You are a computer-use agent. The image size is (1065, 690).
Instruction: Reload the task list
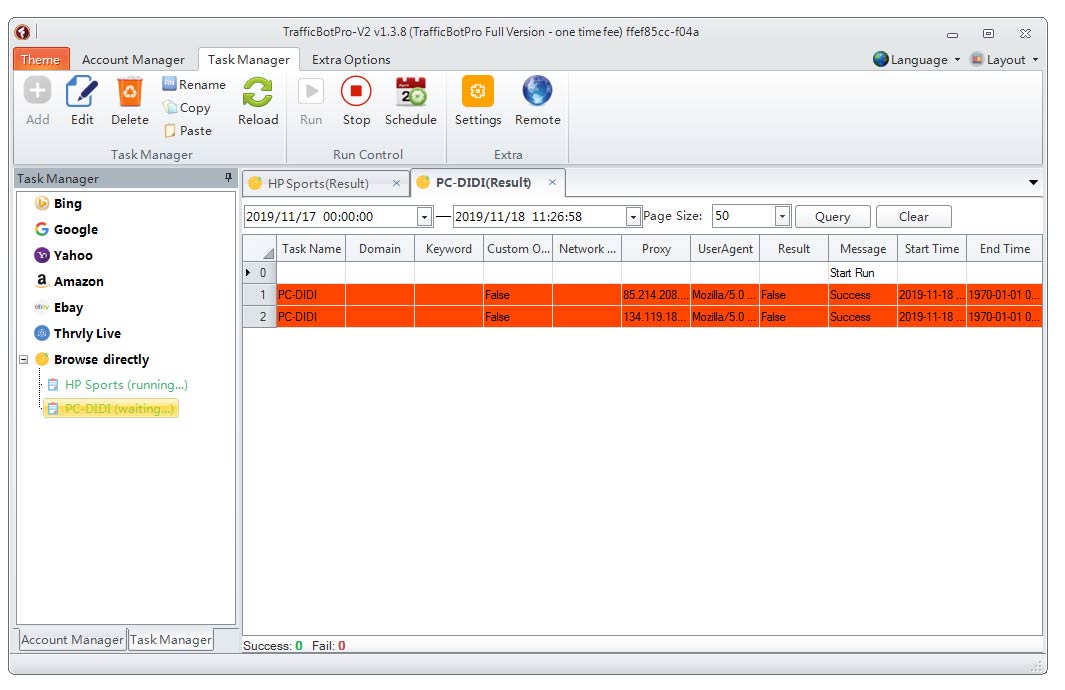coord(258,93)
